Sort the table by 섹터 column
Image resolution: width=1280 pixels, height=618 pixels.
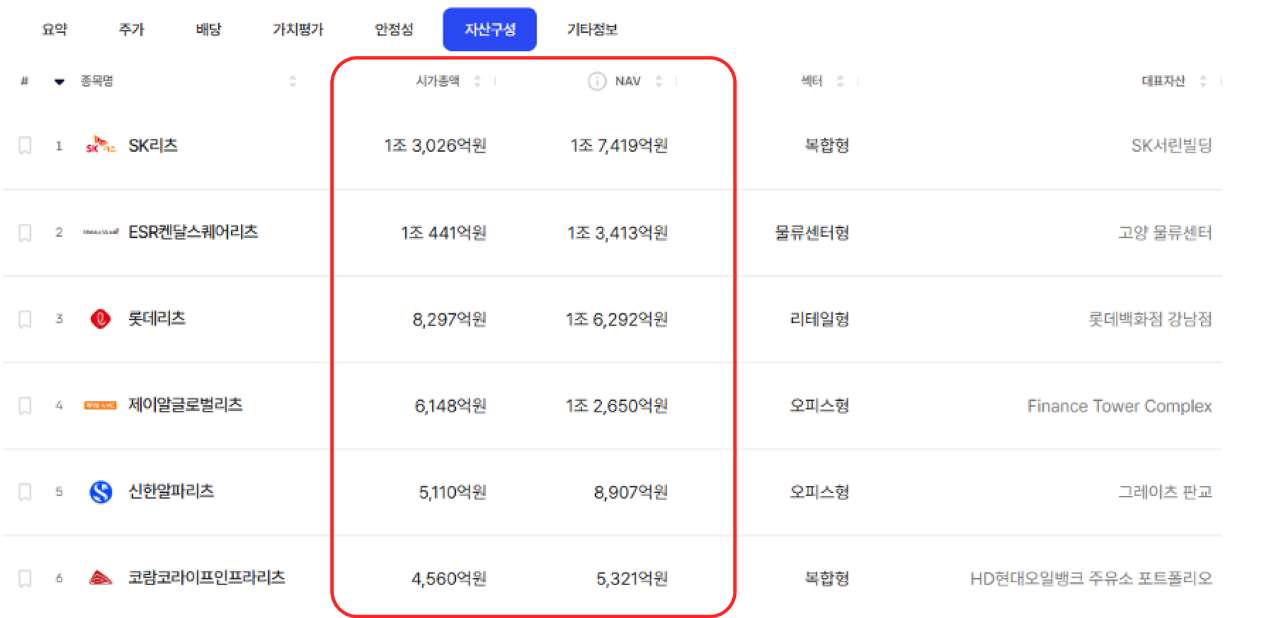pos(840,82)
